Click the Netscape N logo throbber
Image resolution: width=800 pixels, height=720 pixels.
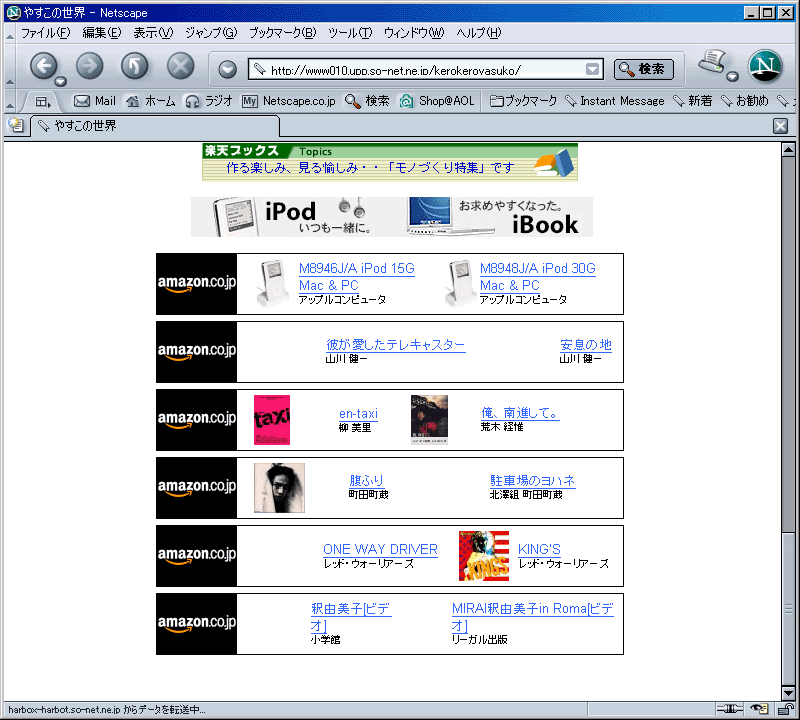point(765,66)
